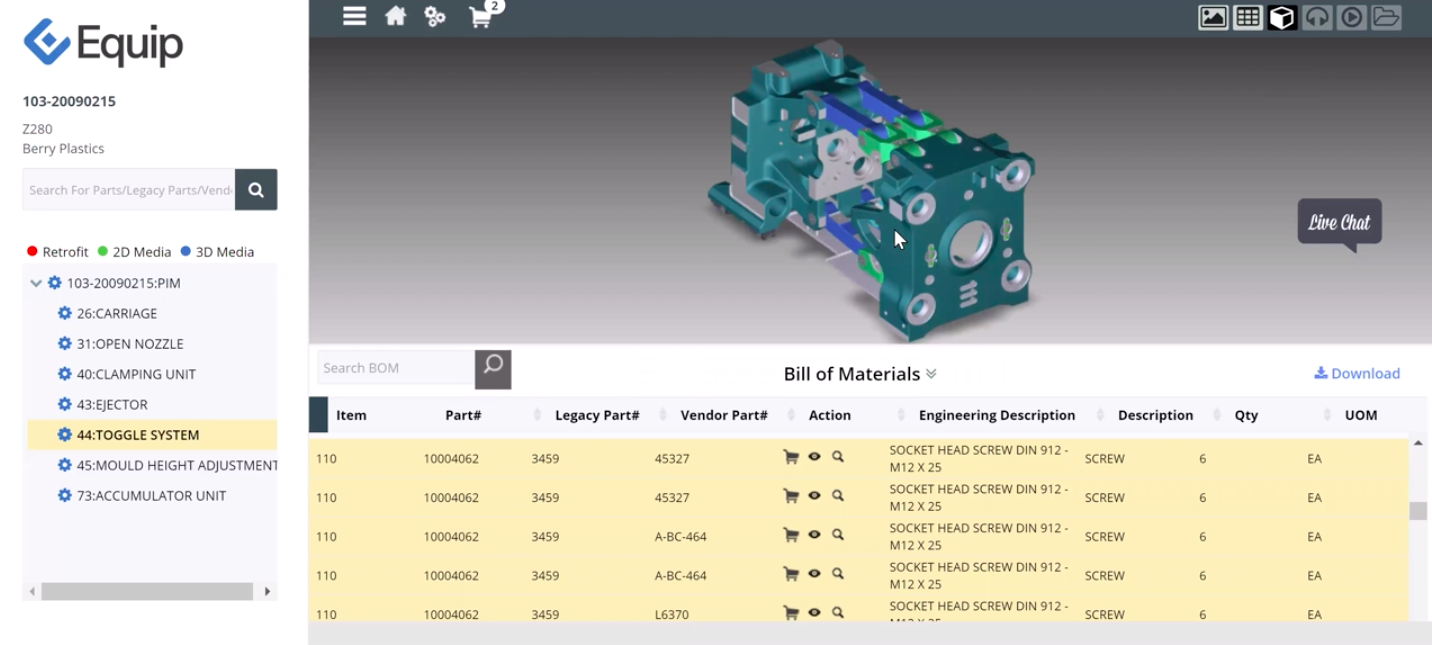Switch to image view icon
Screen dimensions: 1432x645
pos(1213,17)
